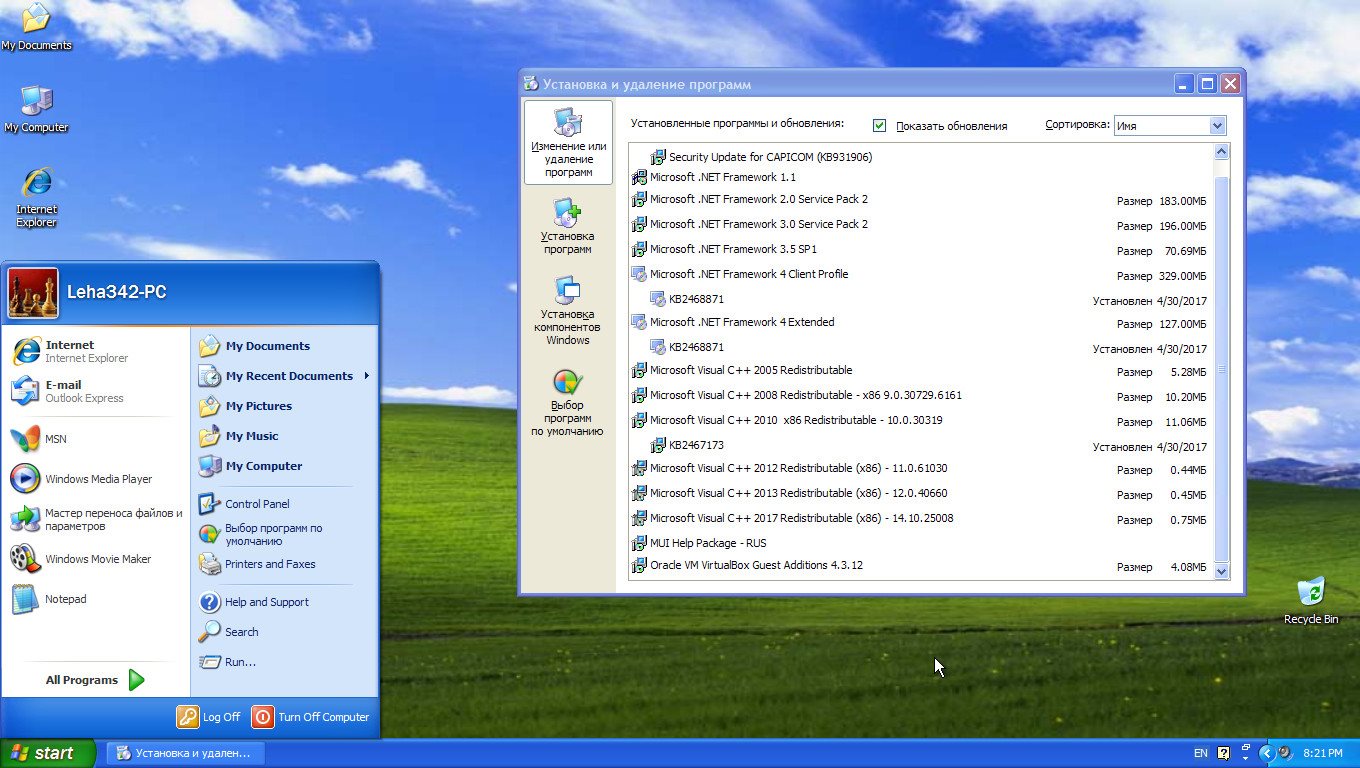Open My Computer in the Start menu
Screen dimensions: 1360x768
coord(284,466)
